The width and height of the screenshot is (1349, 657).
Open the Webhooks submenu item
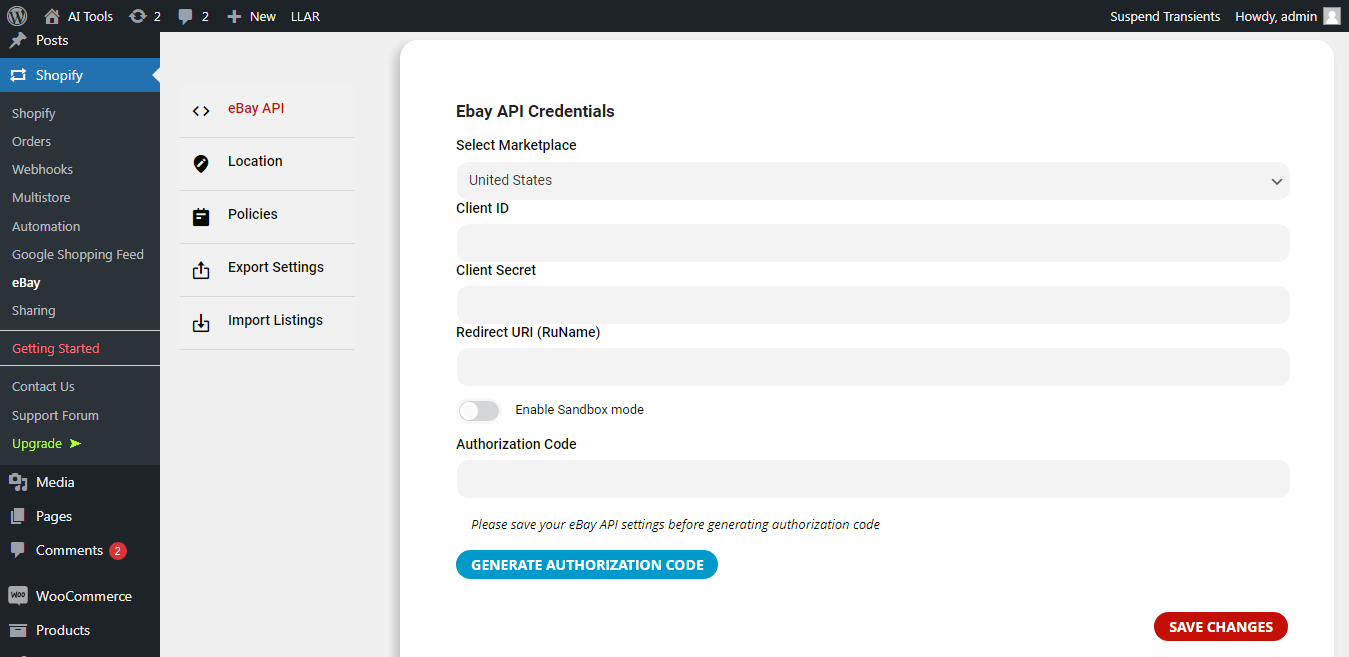coord(42,169)
